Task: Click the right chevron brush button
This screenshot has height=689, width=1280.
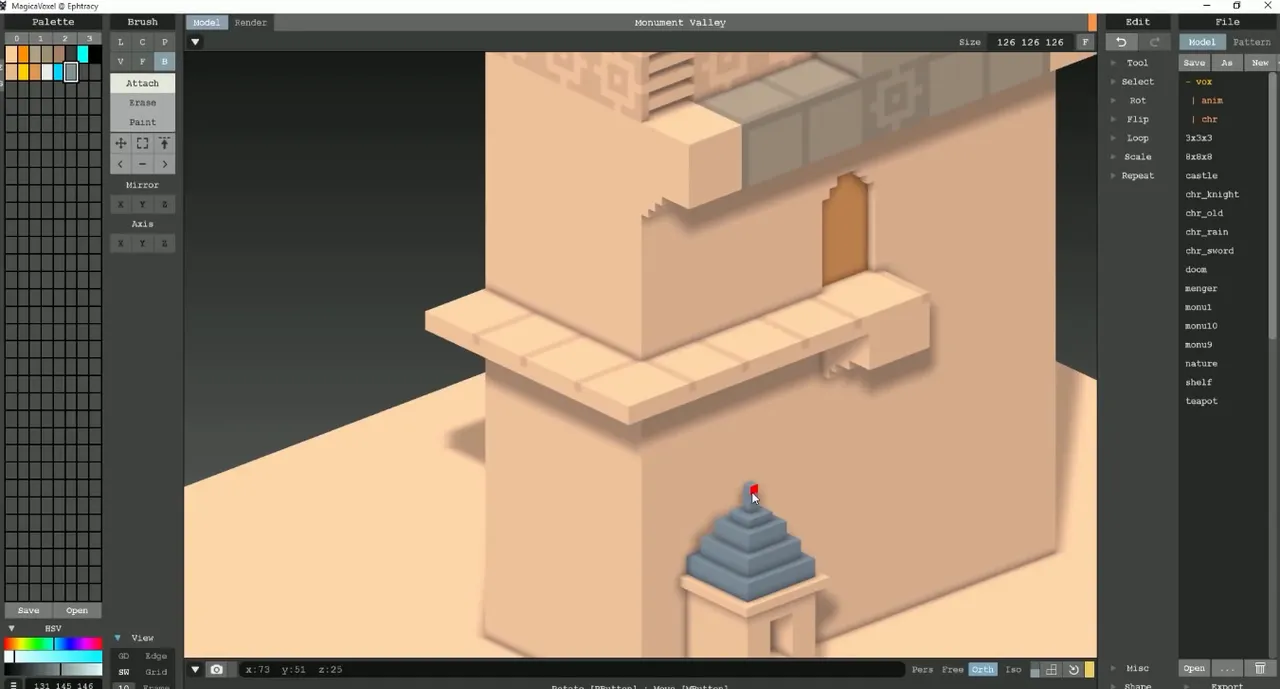Action: 164,164
